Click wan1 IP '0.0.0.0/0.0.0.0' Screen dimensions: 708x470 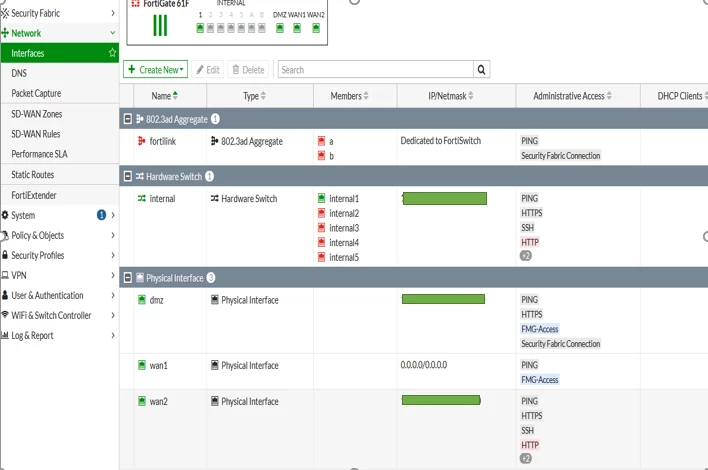pos(424,364)
